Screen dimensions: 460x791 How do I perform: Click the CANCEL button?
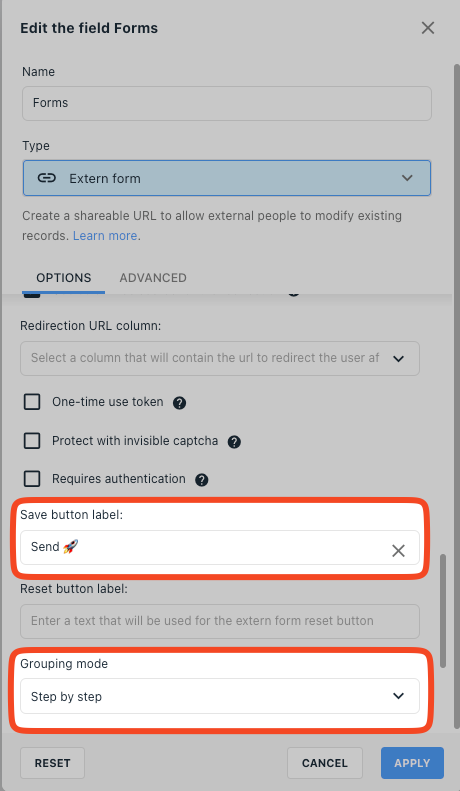click(x=325, y=763)
